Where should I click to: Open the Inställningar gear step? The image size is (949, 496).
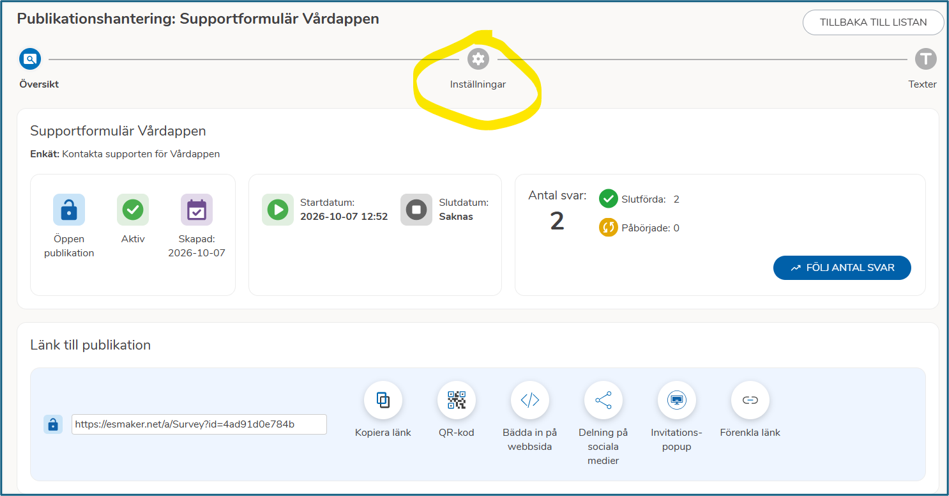[x=478, y=59]
